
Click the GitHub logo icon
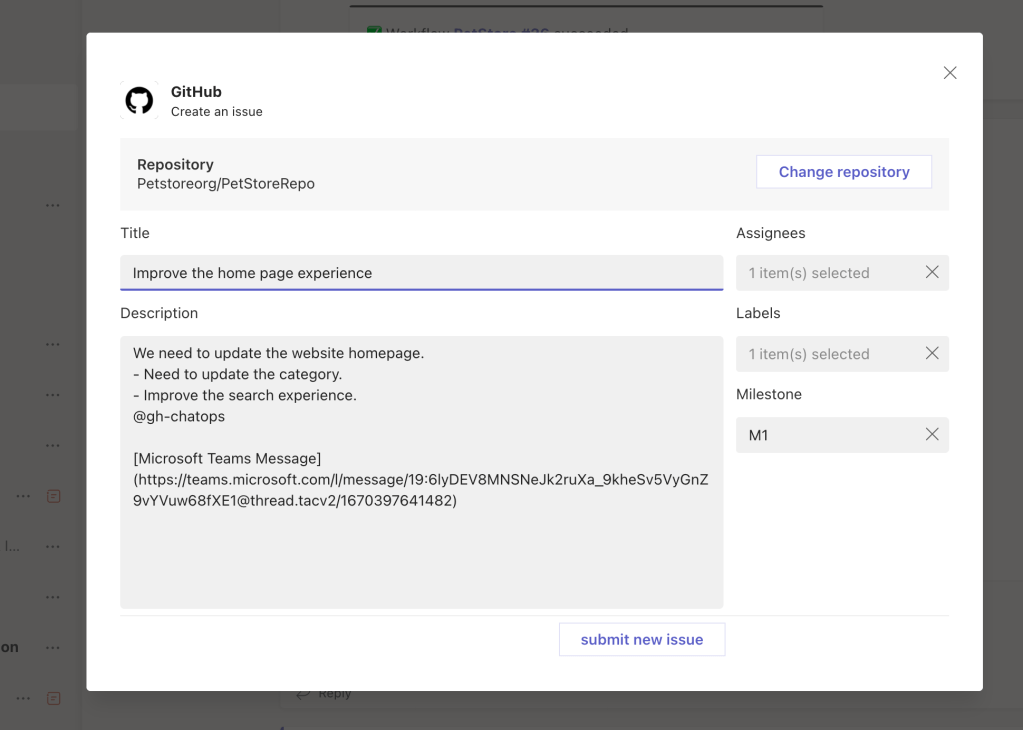coord(139,100)
